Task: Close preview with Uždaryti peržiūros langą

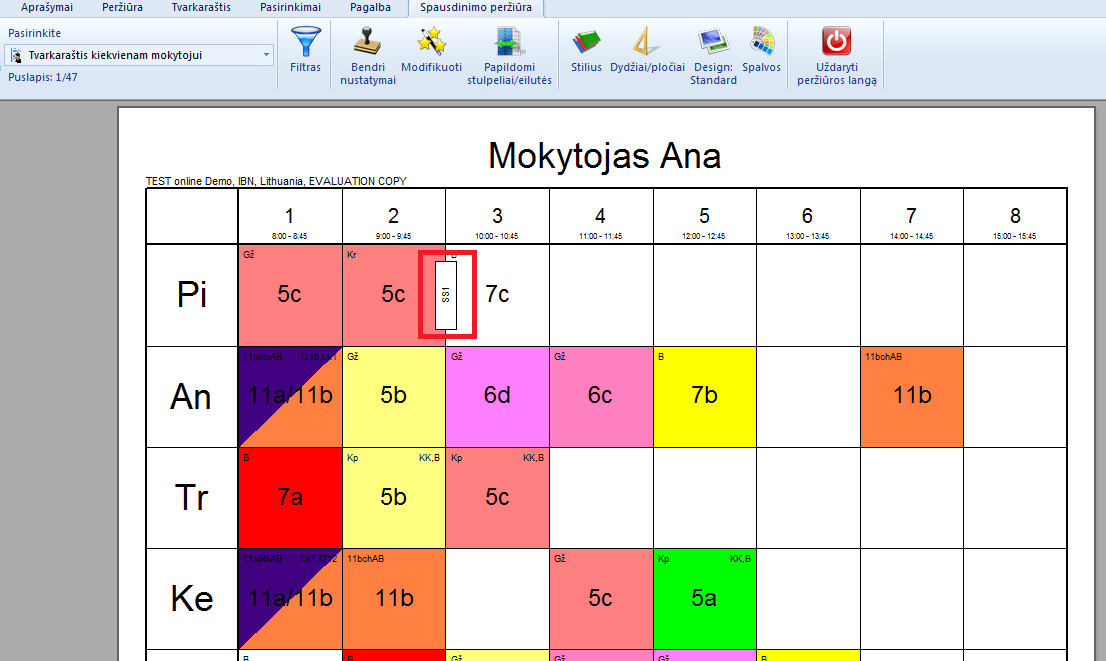Action: pos(838,55)
